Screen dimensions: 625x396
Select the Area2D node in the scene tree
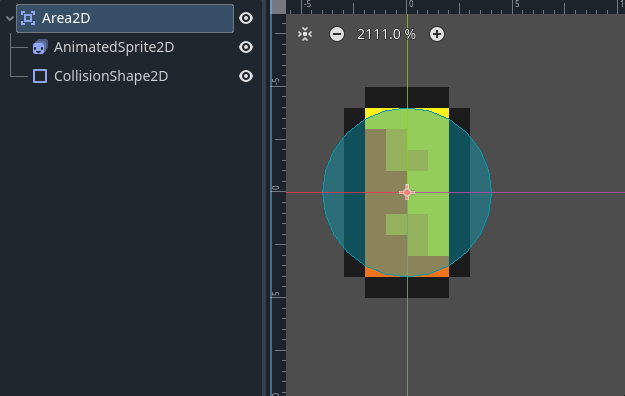click(125, 18)
